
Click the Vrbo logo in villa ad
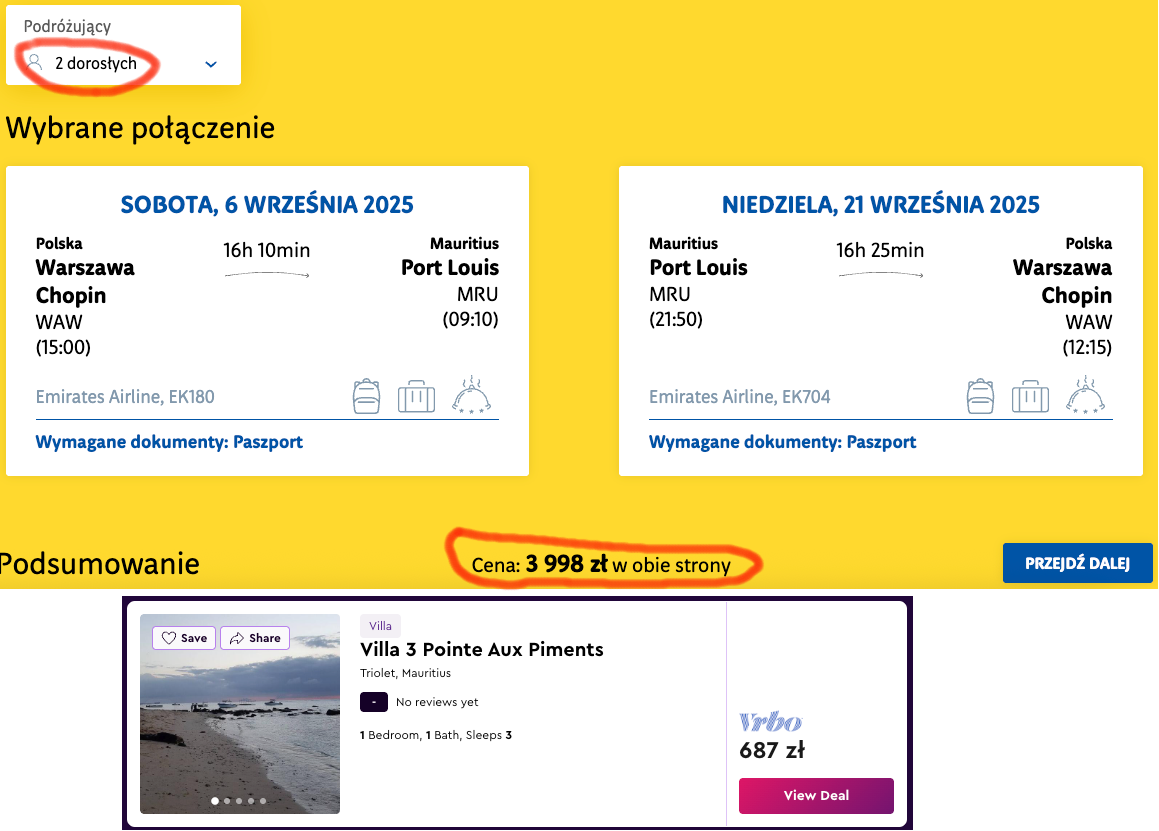point(770,722)
